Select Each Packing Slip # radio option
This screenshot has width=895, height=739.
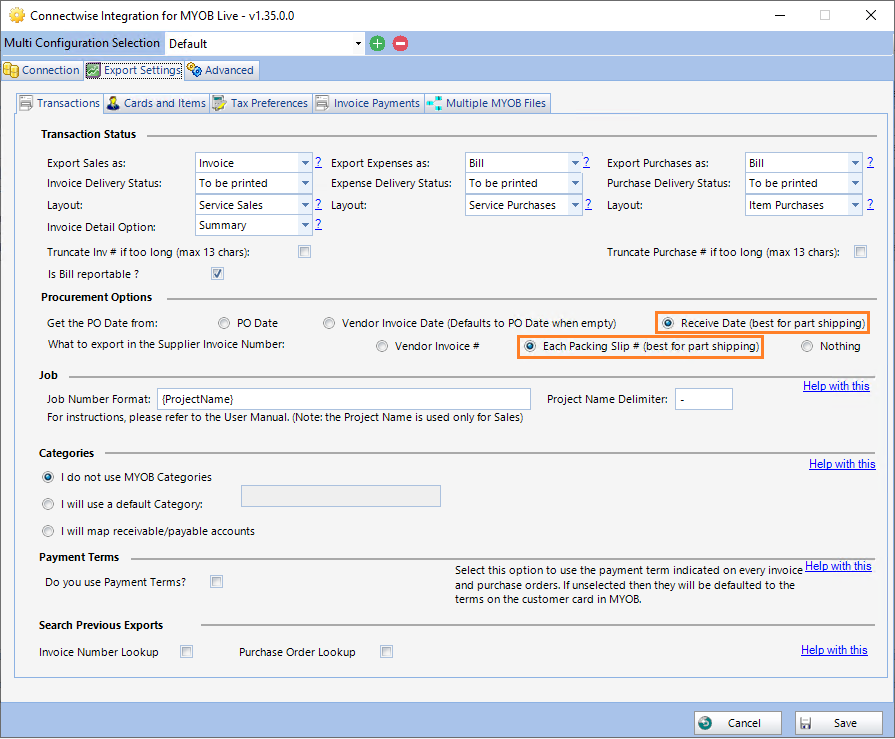coord(530,346)
